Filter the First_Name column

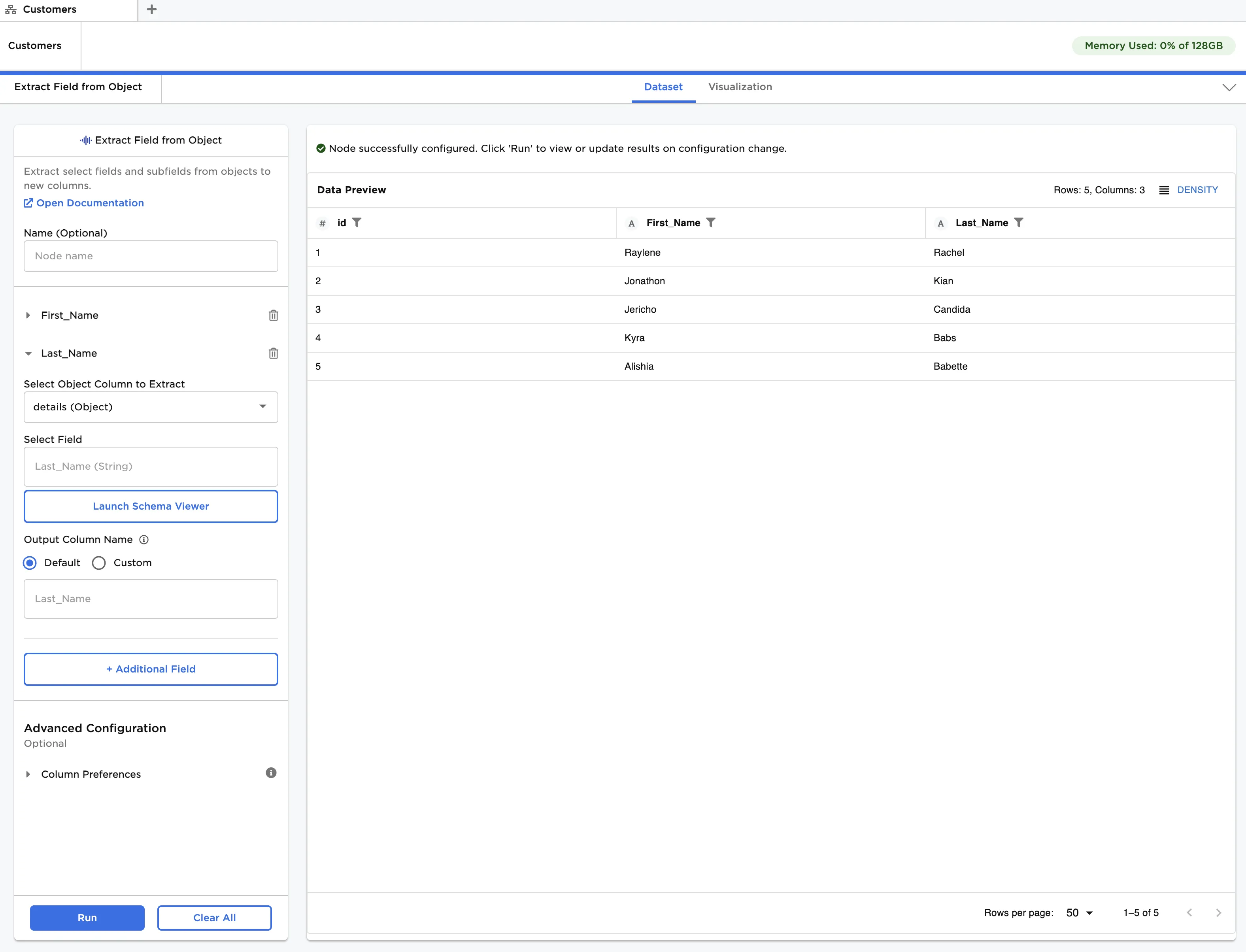710,223
